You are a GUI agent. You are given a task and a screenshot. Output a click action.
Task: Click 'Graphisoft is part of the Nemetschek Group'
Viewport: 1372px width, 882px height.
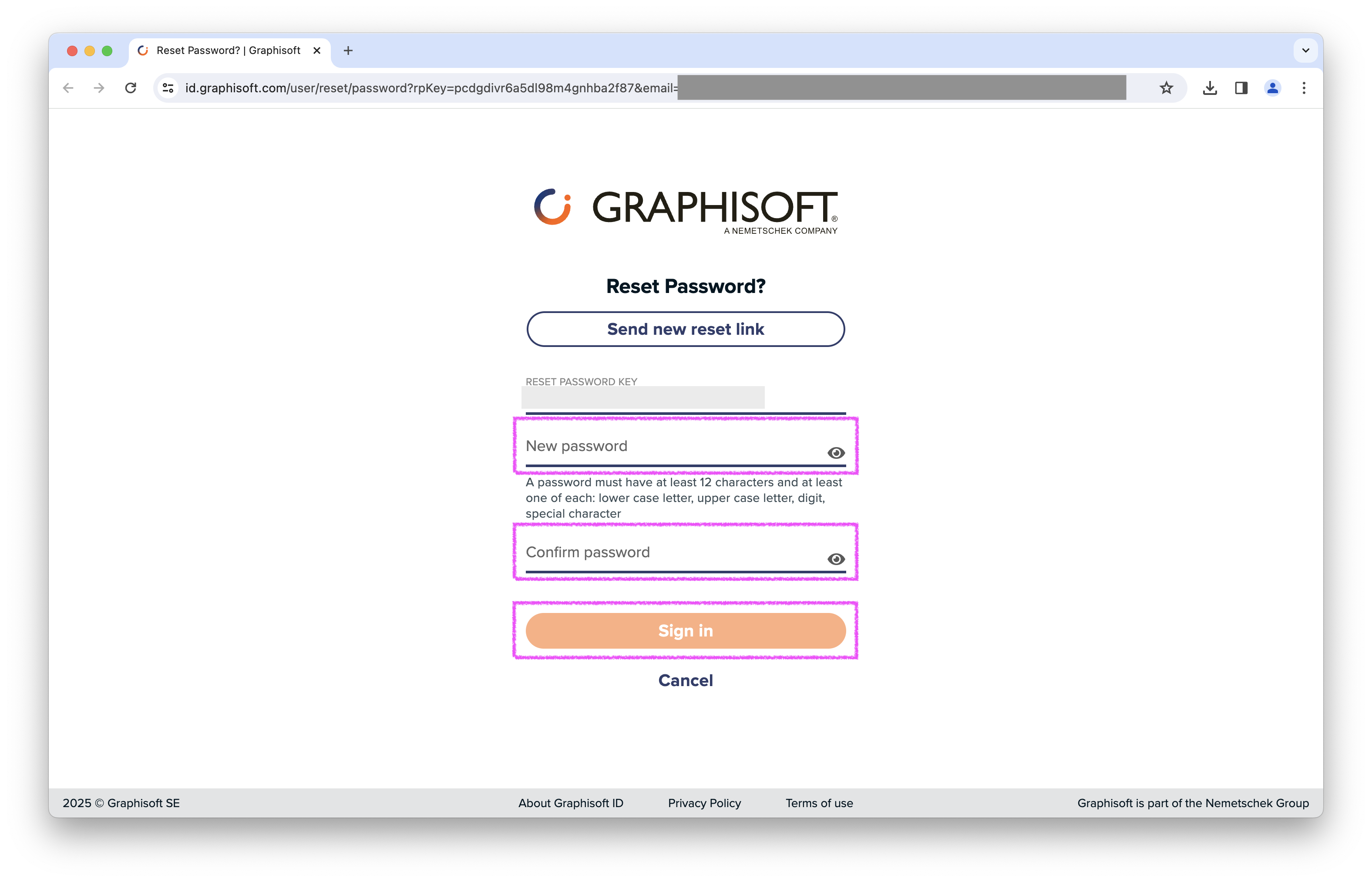[1193, 803]
